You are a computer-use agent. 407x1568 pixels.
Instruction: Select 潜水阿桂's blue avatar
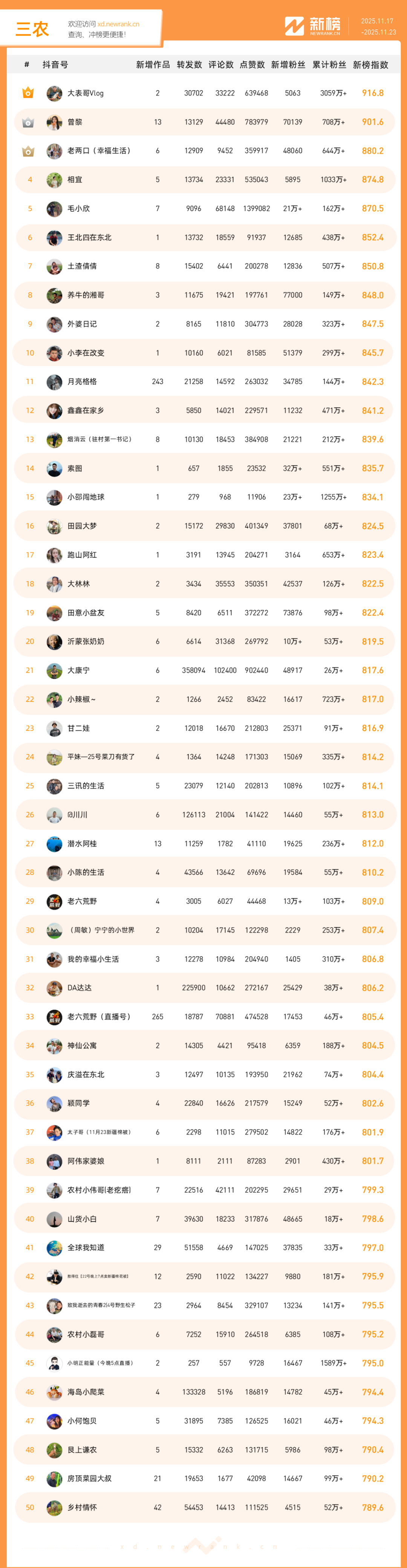54,844
